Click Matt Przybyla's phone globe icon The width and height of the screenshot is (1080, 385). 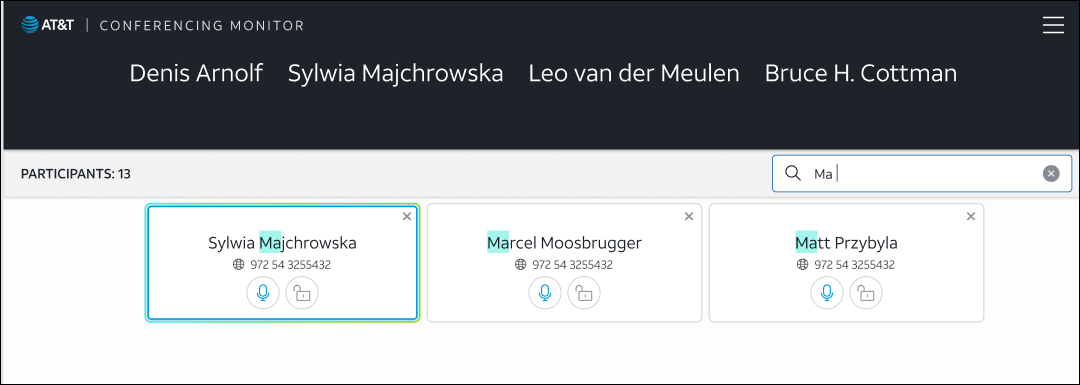(x=802, y=264)
